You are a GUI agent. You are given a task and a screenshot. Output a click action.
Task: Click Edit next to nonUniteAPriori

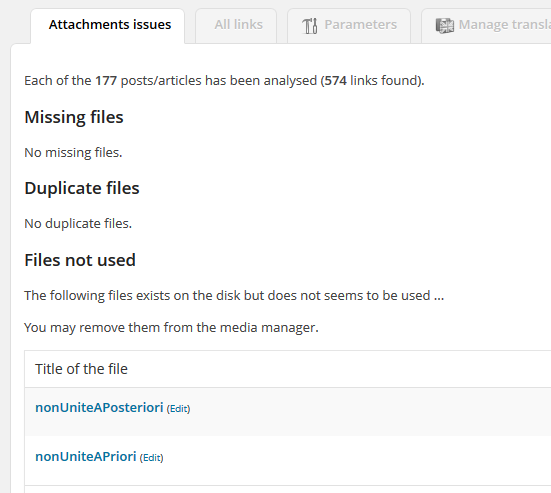click(x=151, y=458)
